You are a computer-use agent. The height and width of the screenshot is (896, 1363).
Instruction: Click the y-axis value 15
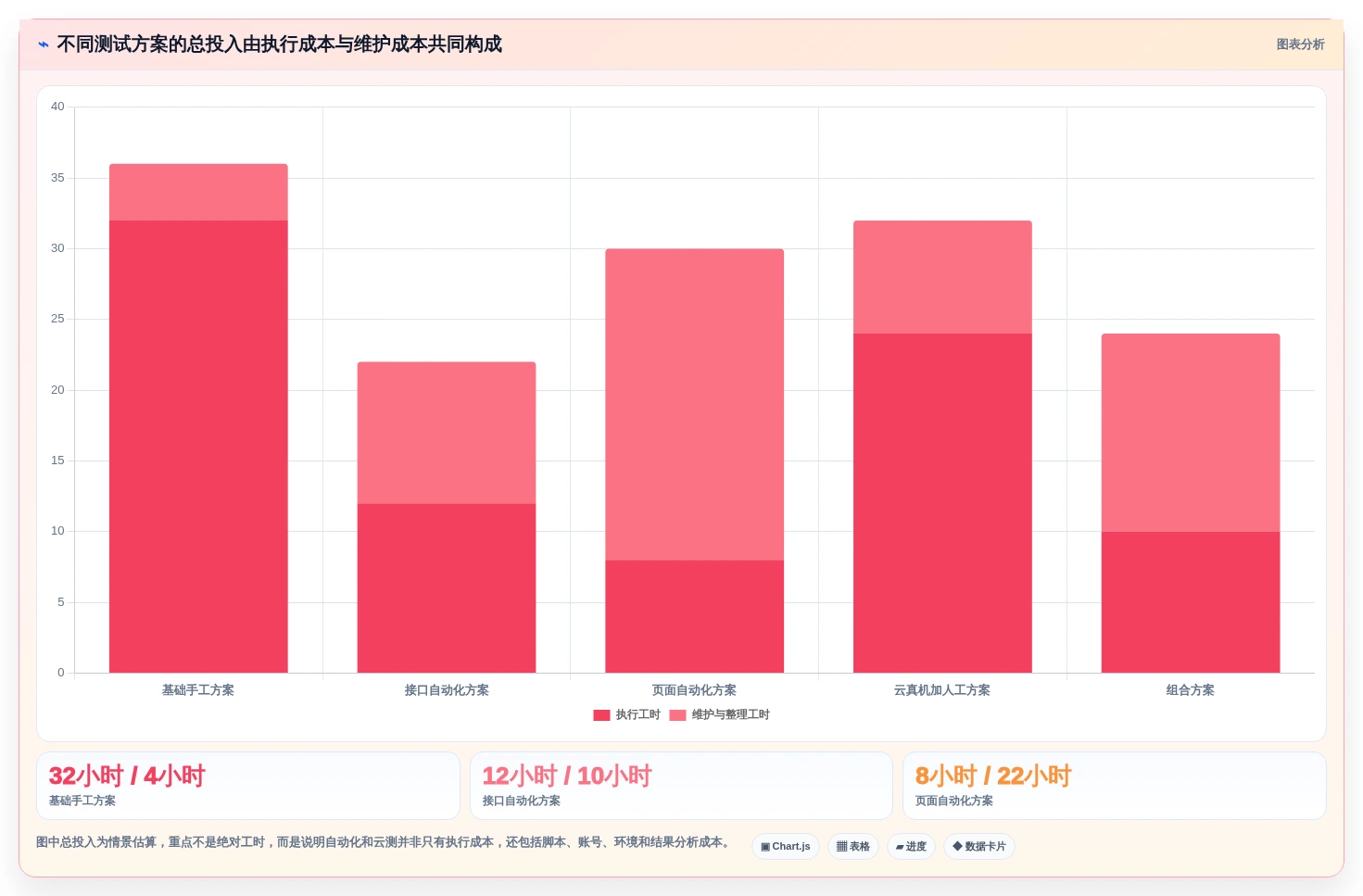[57, 461]
